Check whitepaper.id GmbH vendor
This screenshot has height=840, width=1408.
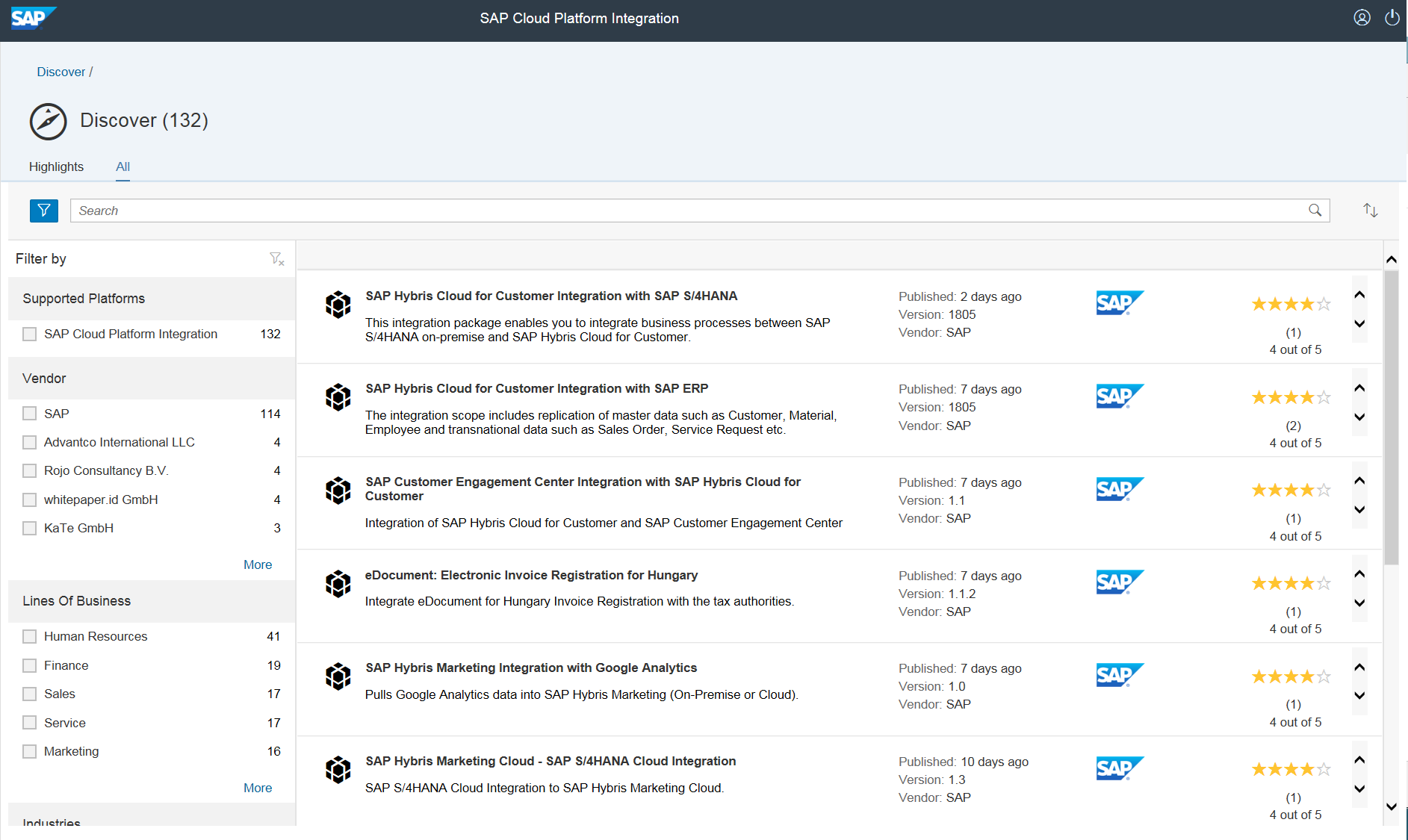[x=30, y=500]
